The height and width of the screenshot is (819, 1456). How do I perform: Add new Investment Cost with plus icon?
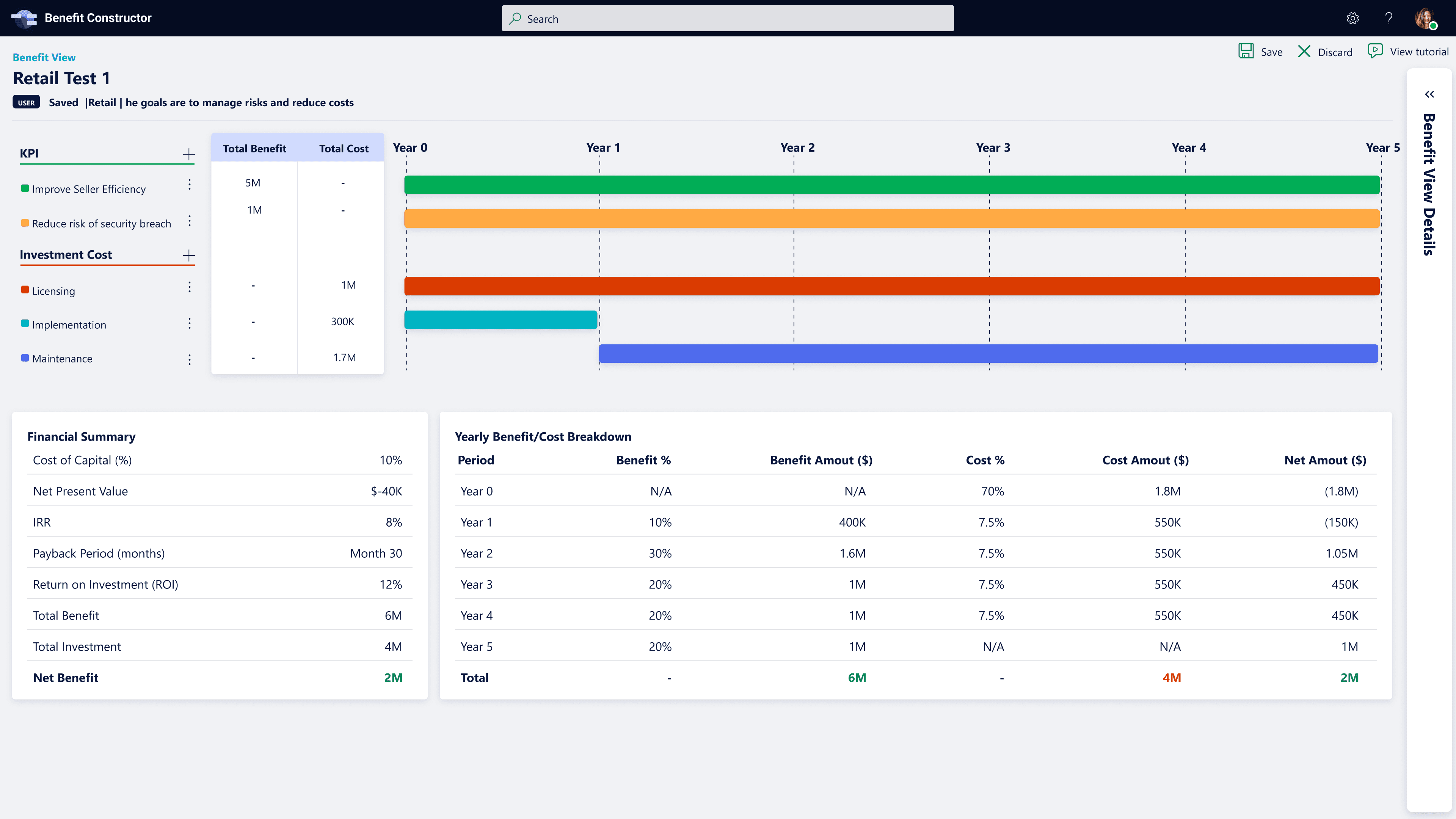click(189, 256)
